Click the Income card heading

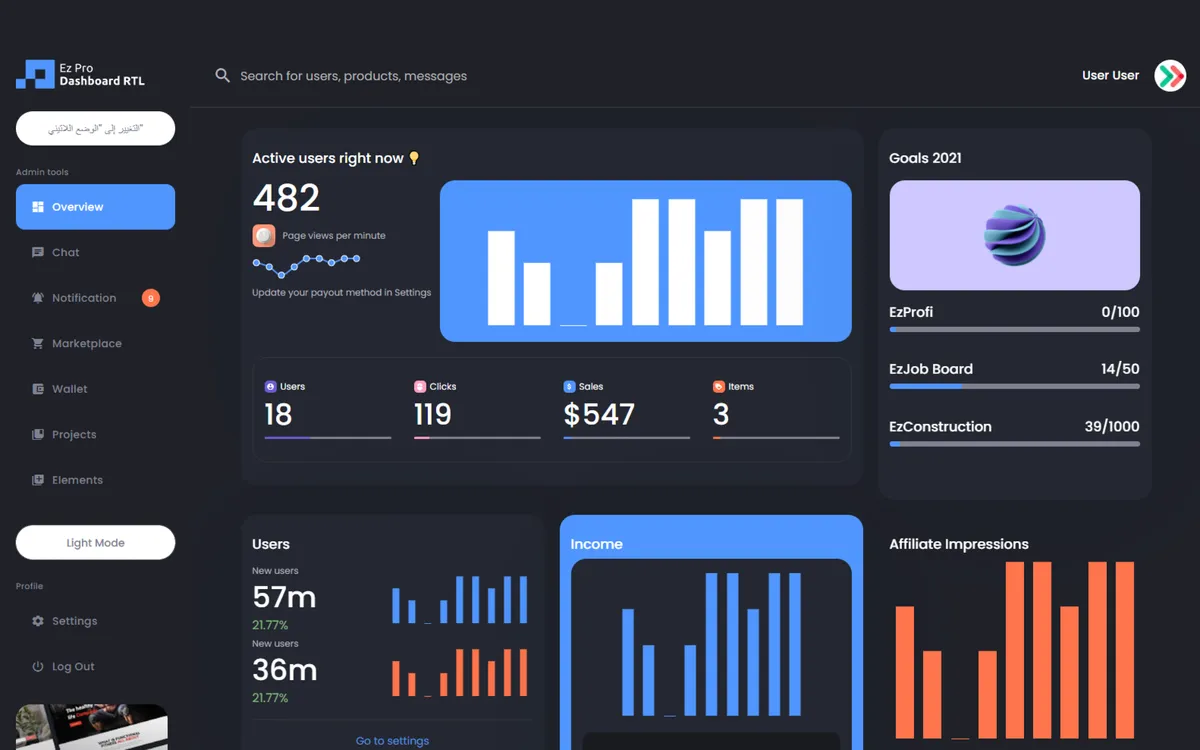(596, 544)
